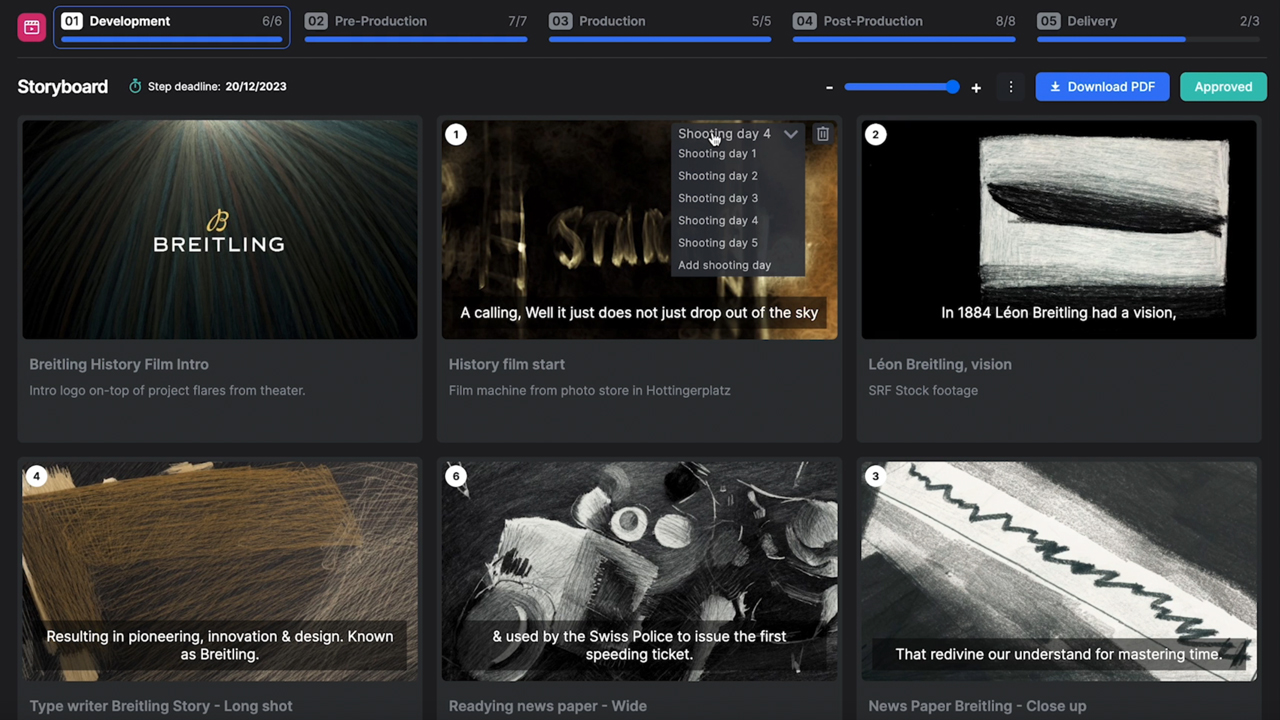1280x720 pixels.
Task: Choose Shooting day 5 option
Action: pos(717,243)
